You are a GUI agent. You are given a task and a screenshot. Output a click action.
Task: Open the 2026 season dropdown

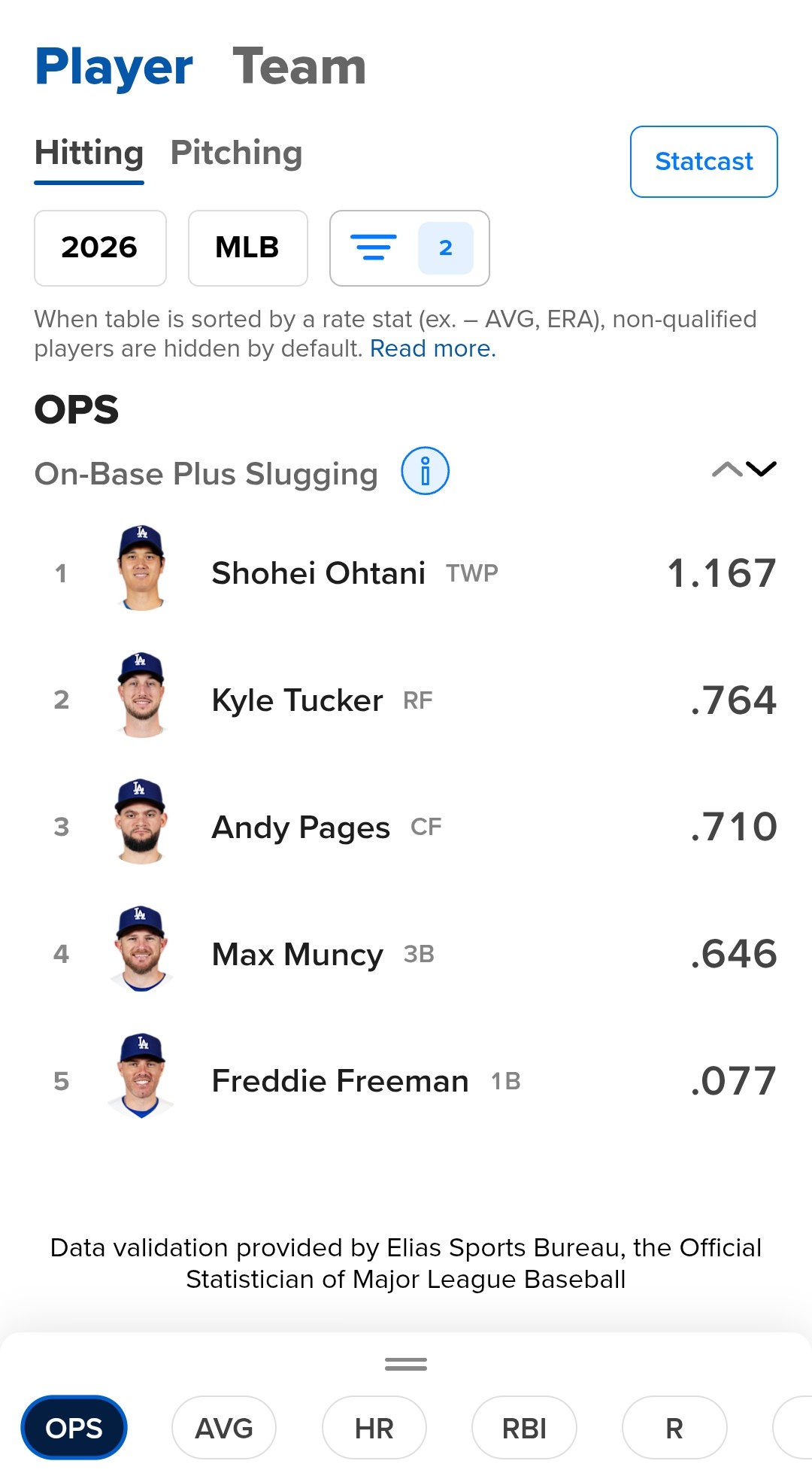(x=100, y=248)
